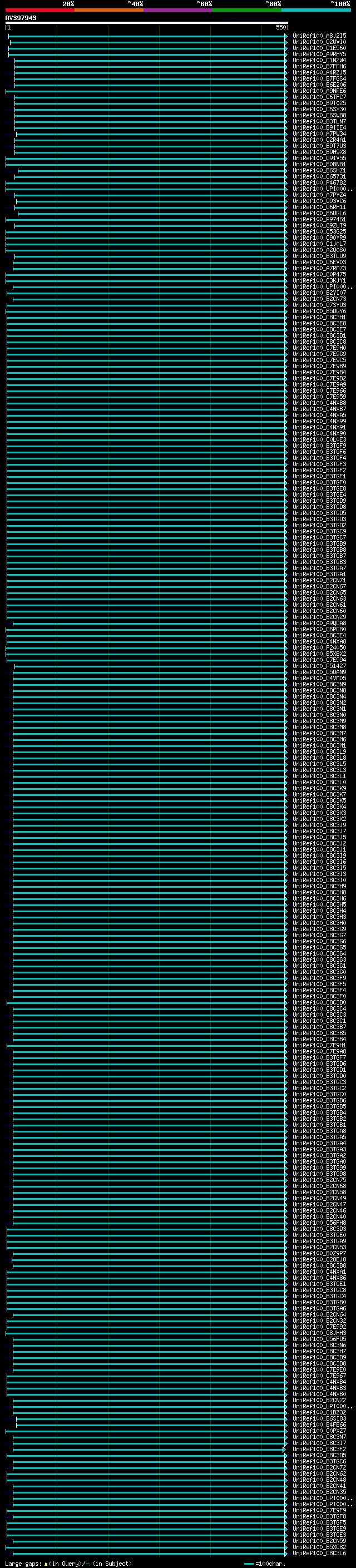The width and height of the screenshot is (356, 1568).
Task: Select the UniRef100_C0L0E3 label
Action: point(319,439)
